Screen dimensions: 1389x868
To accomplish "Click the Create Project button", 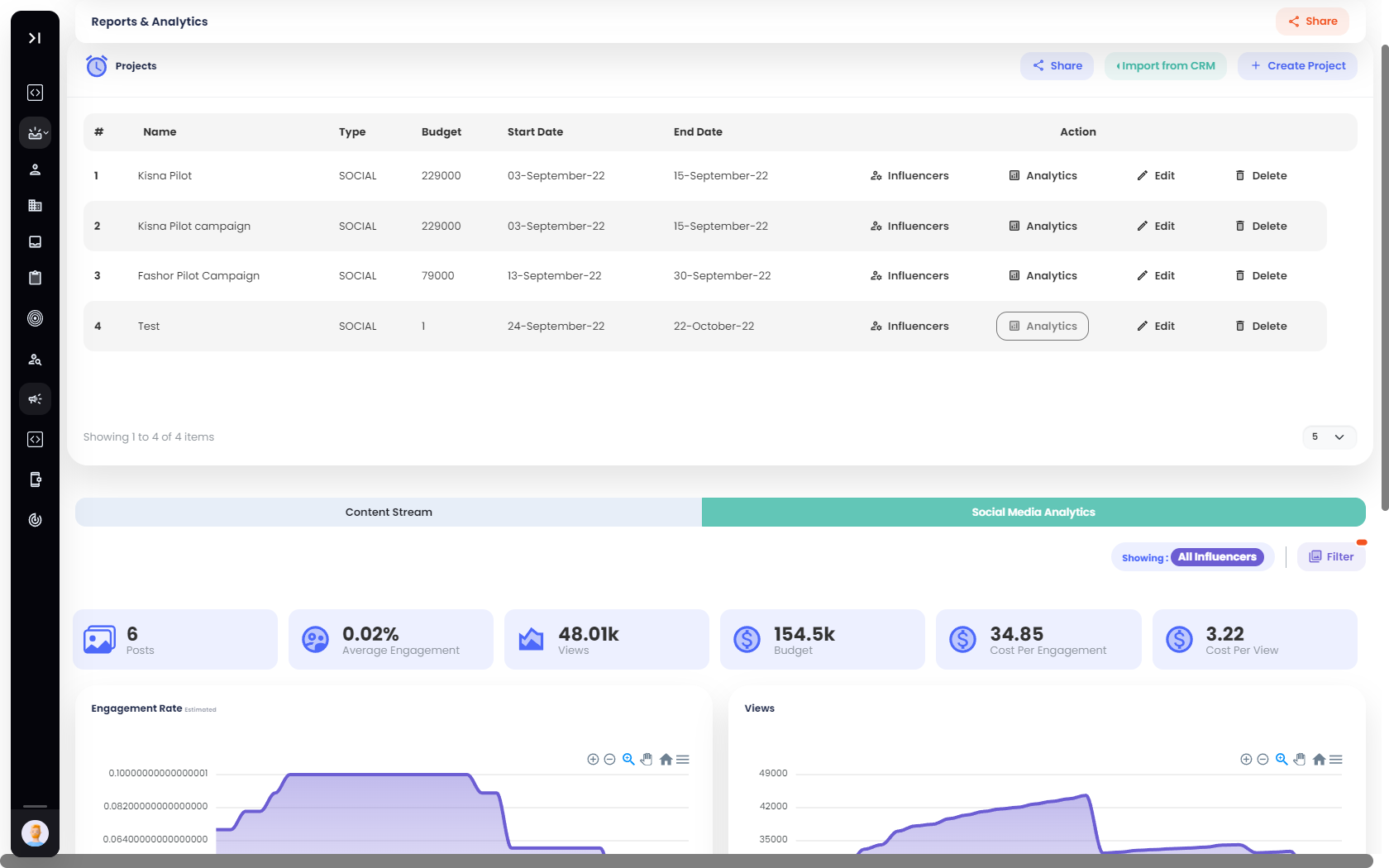I will click(x=1297, y=66).
